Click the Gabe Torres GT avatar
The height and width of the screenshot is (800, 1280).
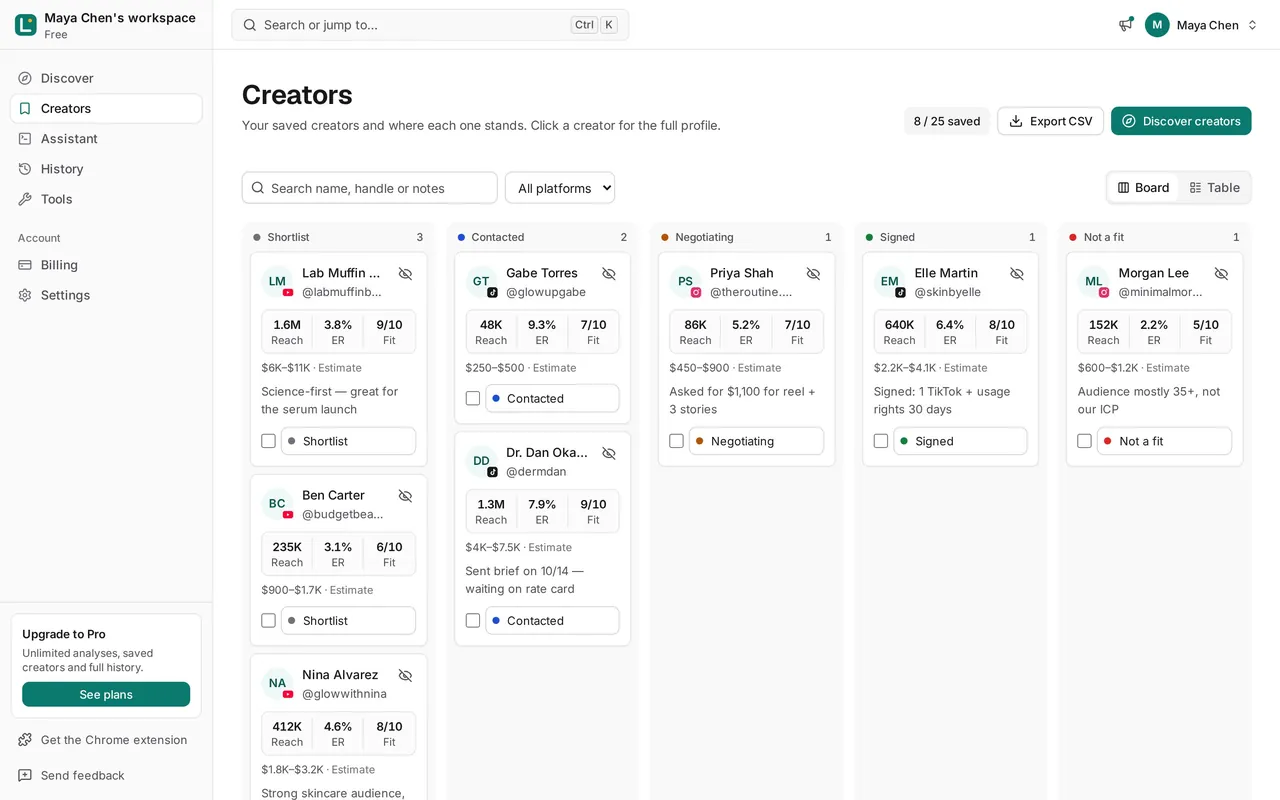481,282
